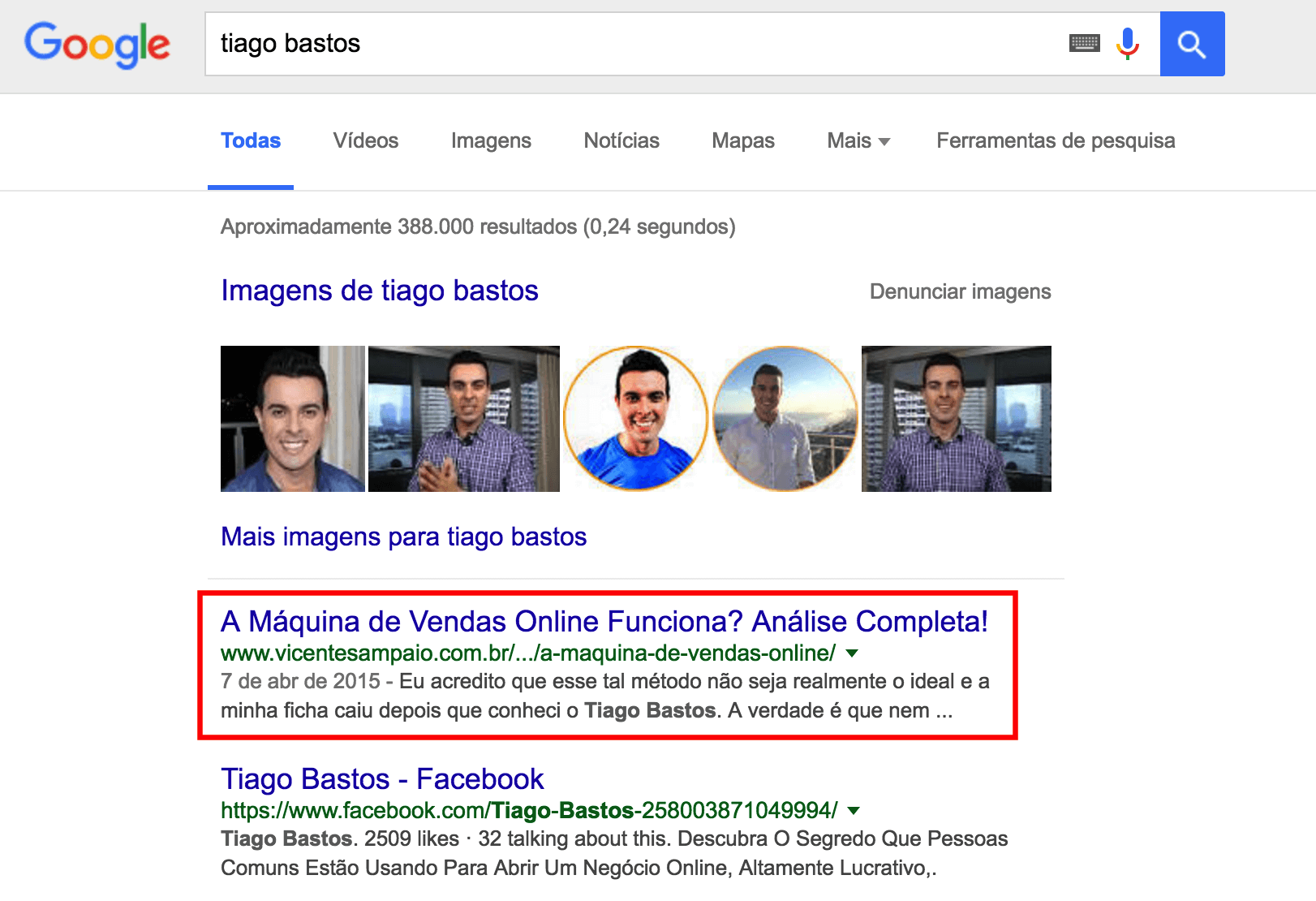Screen dimensions: 1316x901
Task: Open 'Tiago Bastos - Facebook' result
Action: pyautogui.click(x=382, y=779)
